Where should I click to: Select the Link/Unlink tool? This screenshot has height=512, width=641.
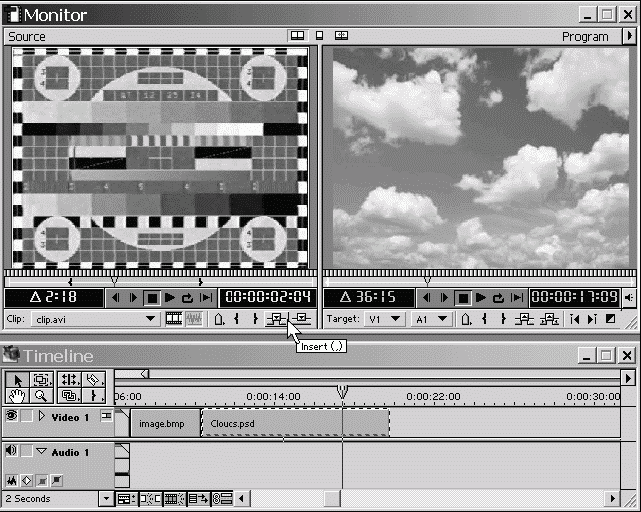69,395
